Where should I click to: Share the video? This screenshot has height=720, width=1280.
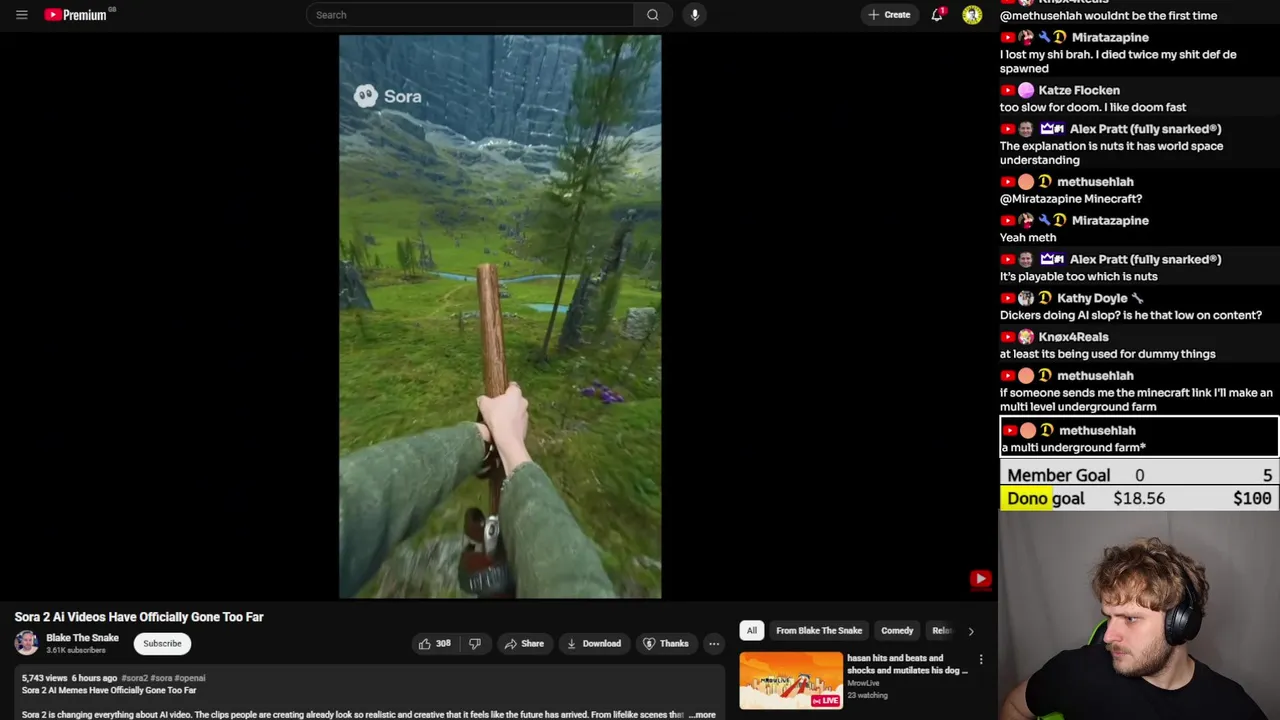pyautogui.click(x=524, y=644)
